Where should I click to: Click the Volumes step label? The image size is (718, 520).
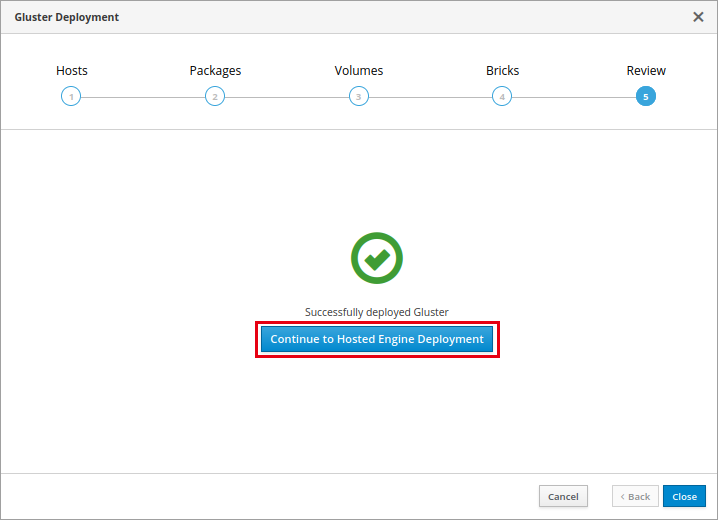click(359, 70)
